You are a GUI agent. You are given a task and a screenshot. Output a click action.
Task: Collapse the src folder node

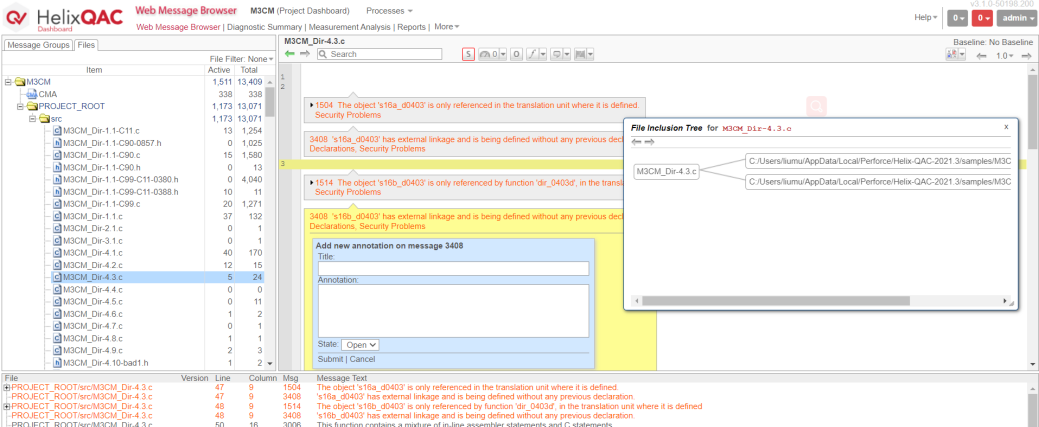click(31, 118)
